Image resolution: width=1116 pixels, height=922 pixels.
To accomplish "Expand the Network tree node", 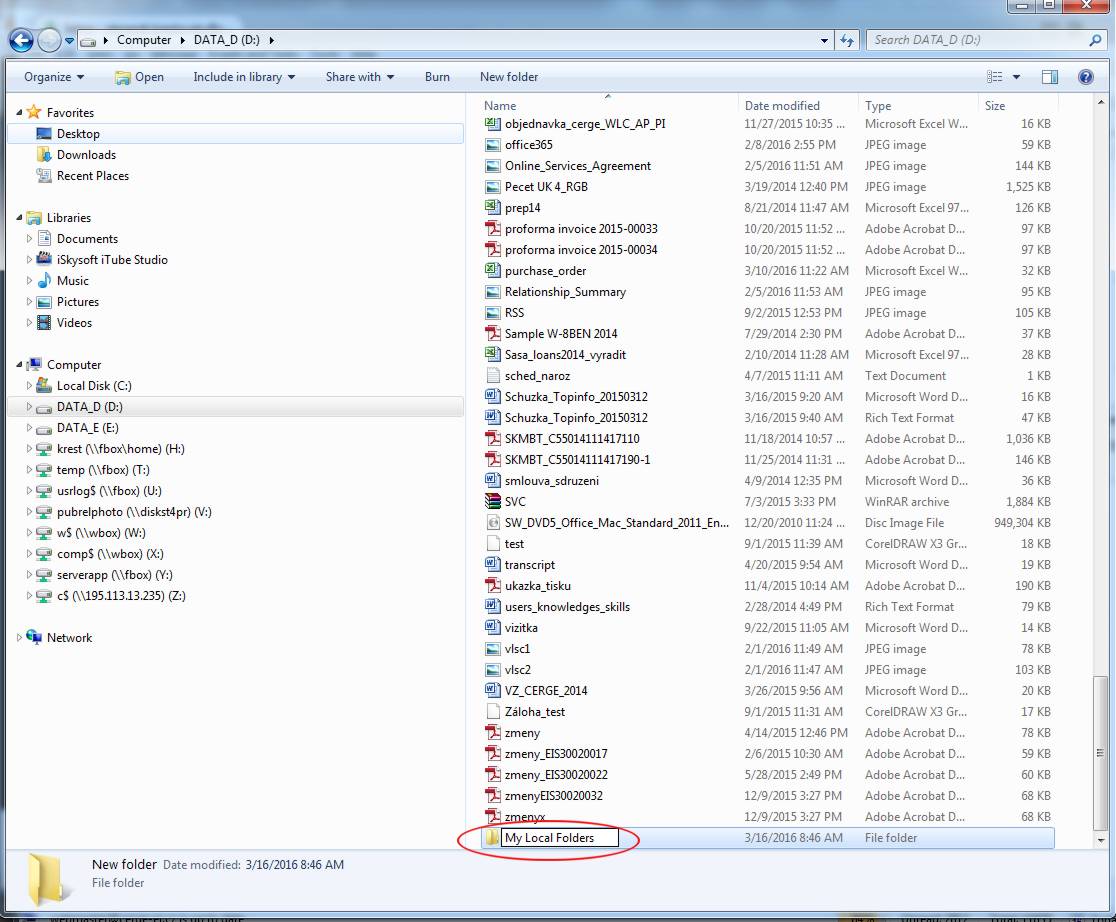I will (20, 638).
